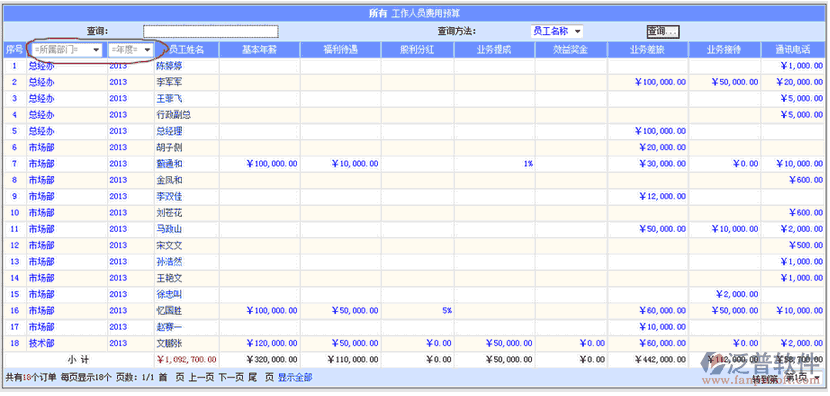Select the 通讯电话 column header
Viewport: 830px width, 396px height.
793,50
